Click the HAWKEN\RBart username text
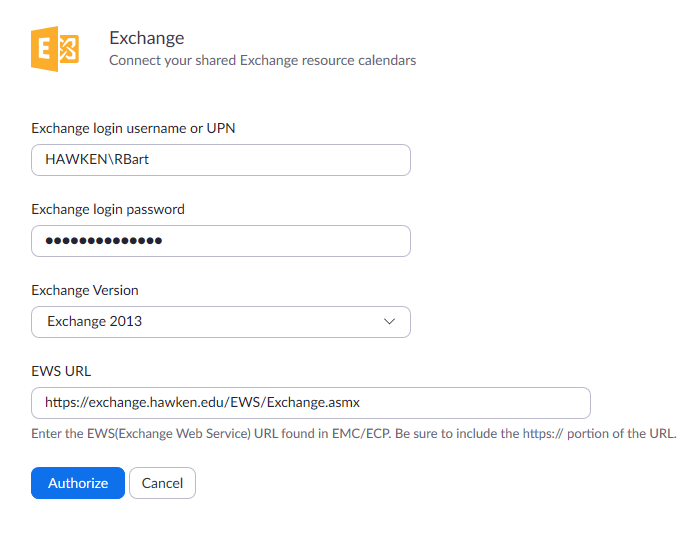Viewport: 693px width, 538px height. (x=97, y=159)
